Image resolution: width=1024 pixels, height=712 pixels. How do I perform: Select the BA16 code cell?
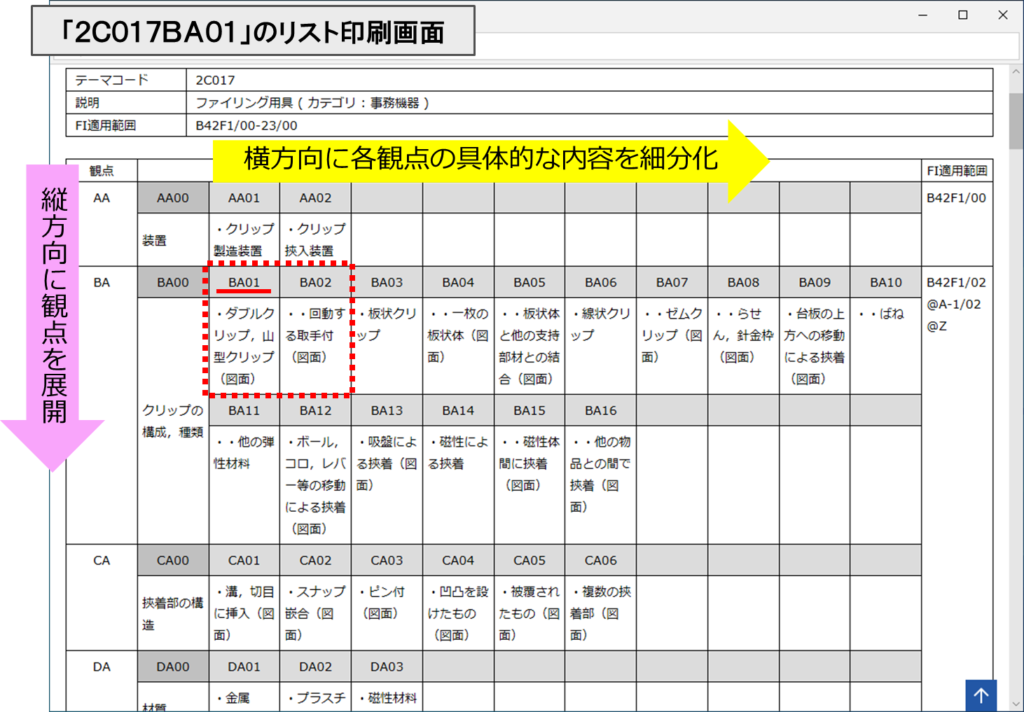(x=600, y=410)
